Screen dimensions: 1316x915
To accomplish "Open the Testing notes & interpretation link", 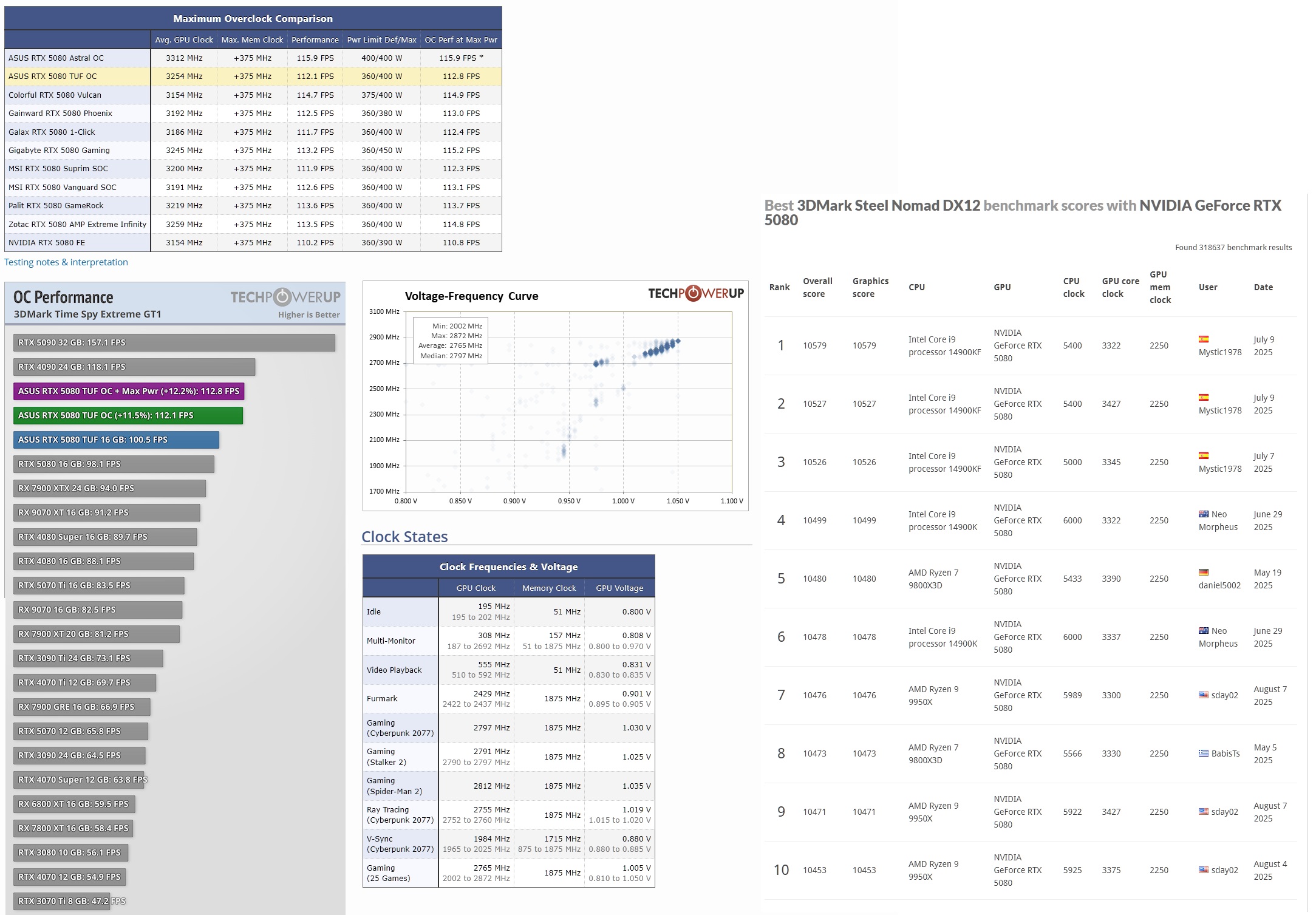I will point(66,262).
